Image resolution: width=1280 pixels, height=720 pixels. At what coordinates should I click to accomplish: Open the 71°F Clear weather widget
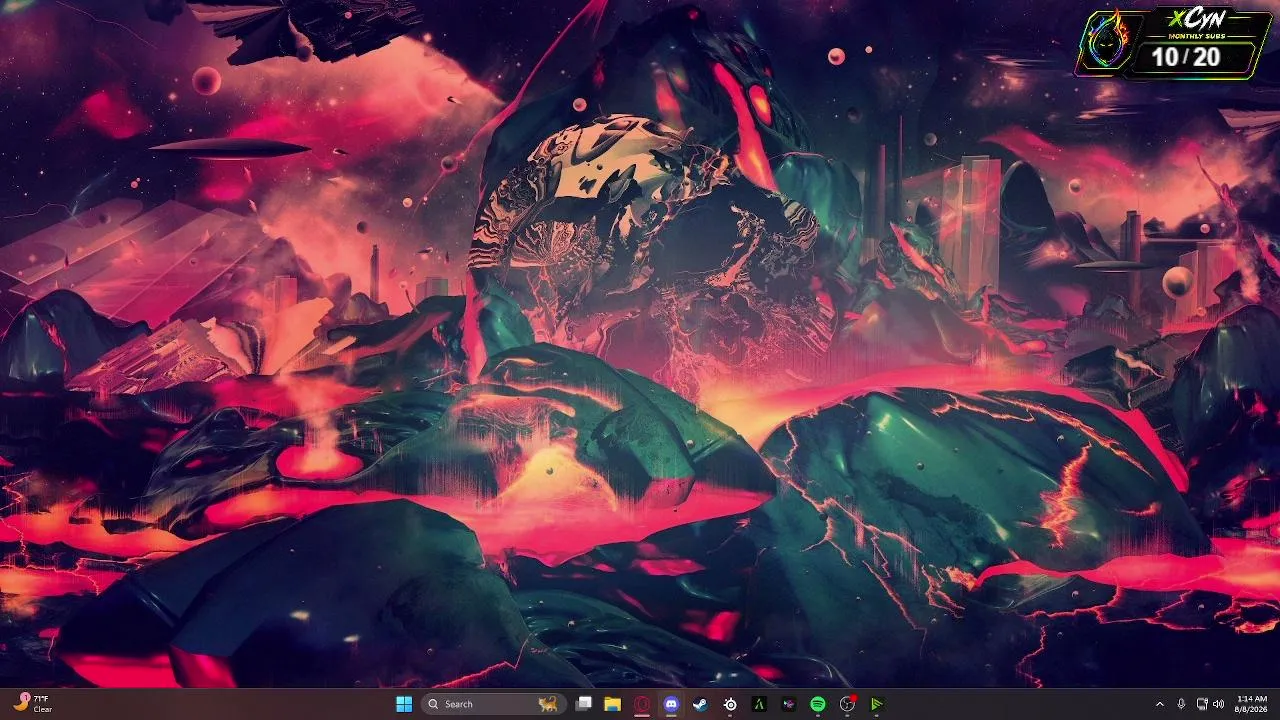(x=33, y=704)
